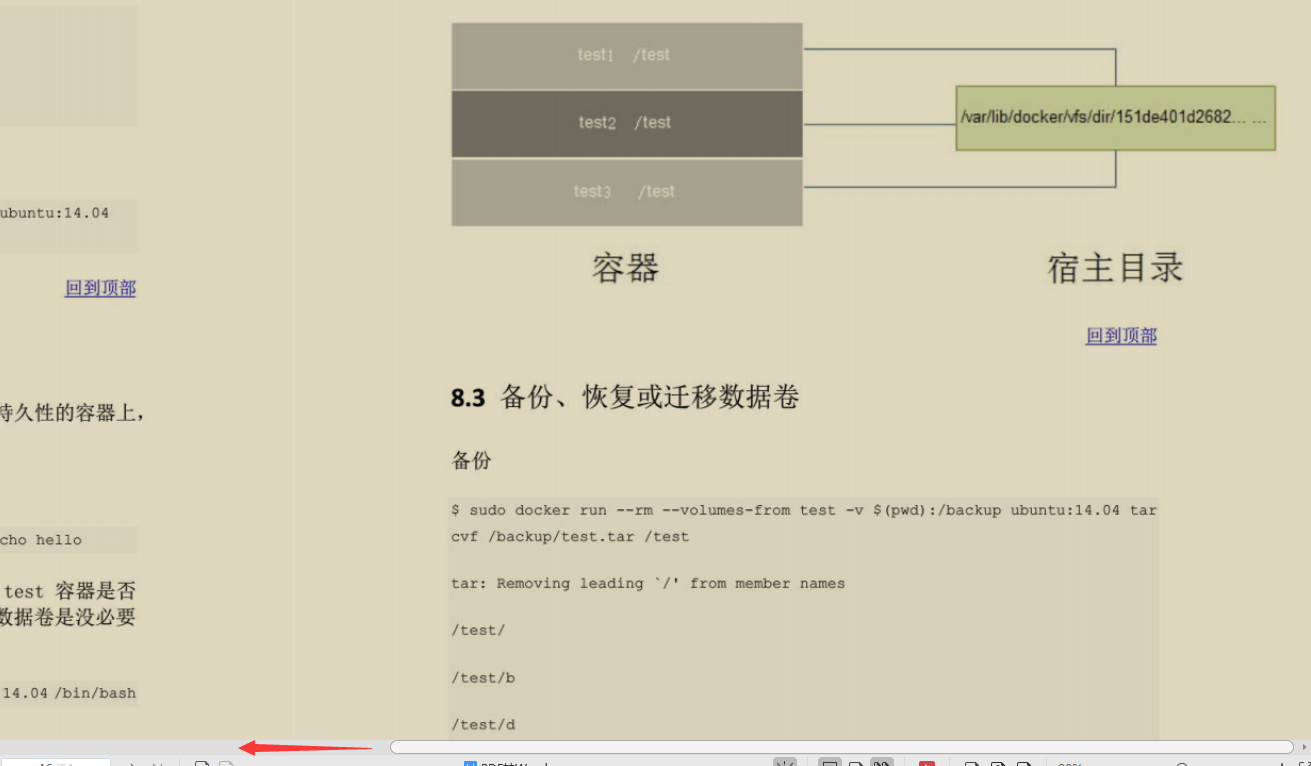This screenshot has width=1311, height=766.
Task: Open the page navigation forward arrow
Action: [133, 762]
